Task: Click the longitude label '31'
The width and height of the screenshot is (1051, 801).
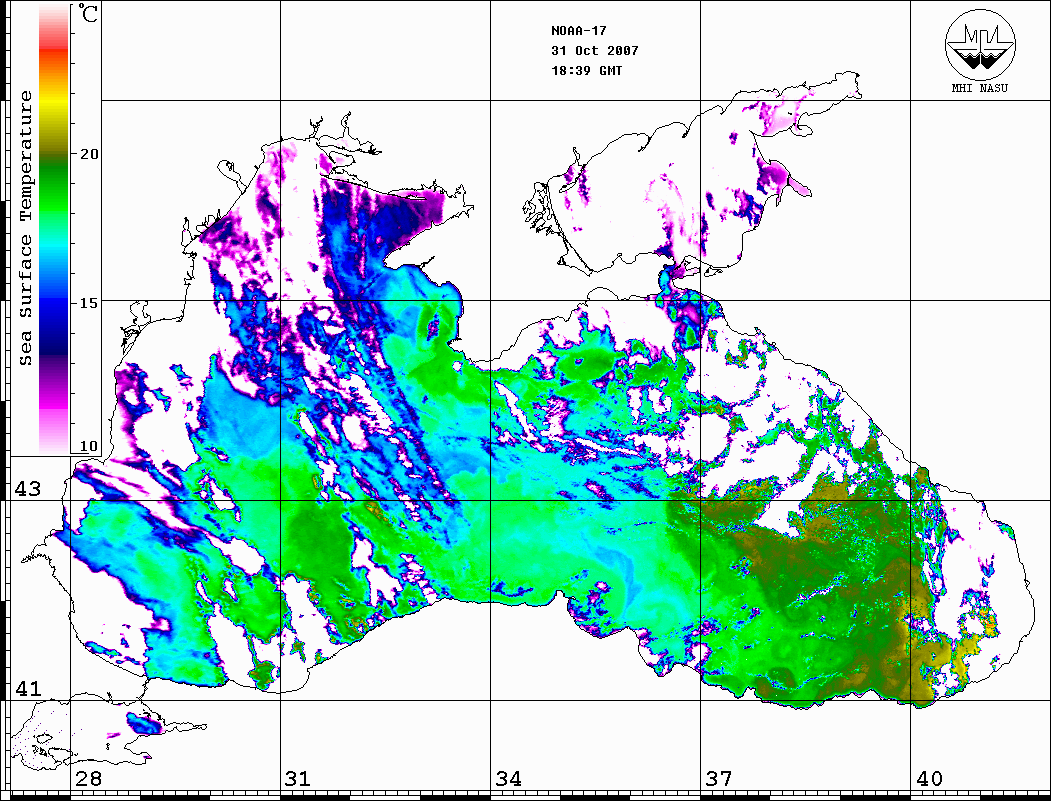Action: (298, 779)
